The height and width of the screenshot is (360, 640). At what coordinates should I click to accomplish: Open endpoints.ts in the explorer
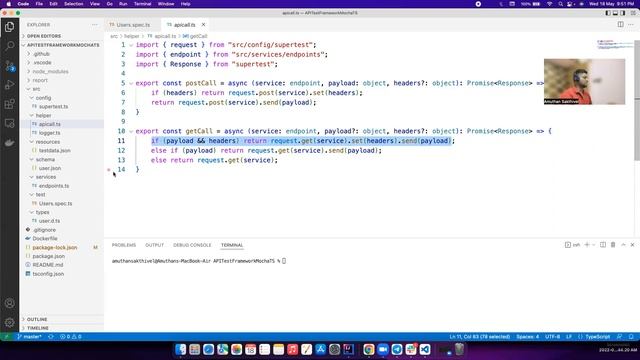54,186
